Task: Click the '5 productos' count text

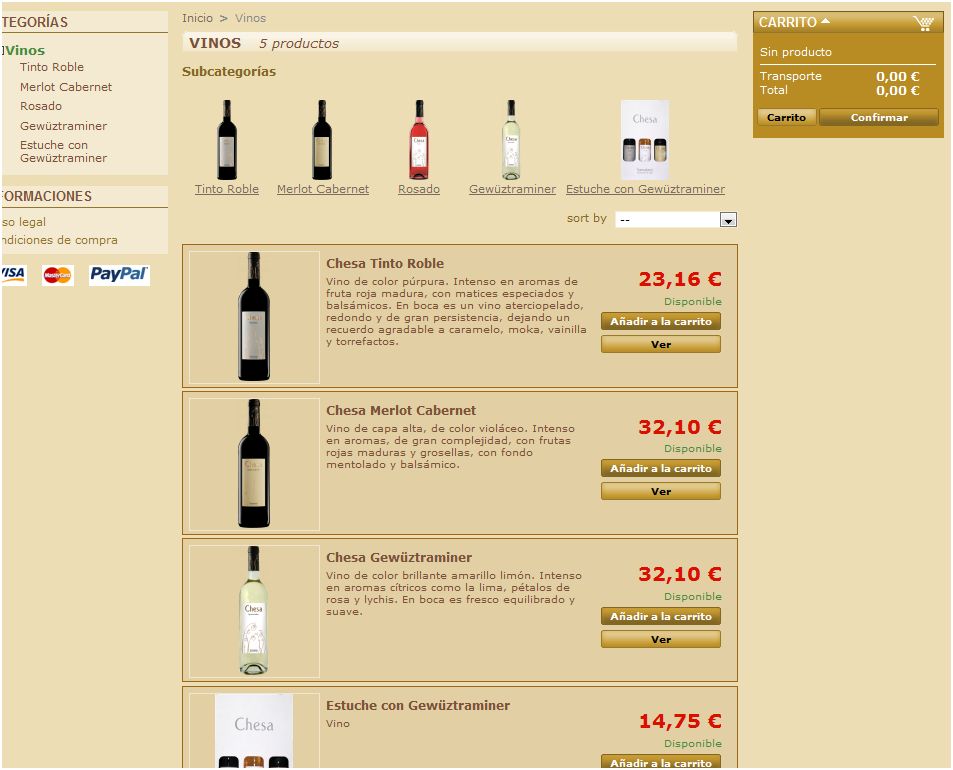Action: [x=299, y=44]
